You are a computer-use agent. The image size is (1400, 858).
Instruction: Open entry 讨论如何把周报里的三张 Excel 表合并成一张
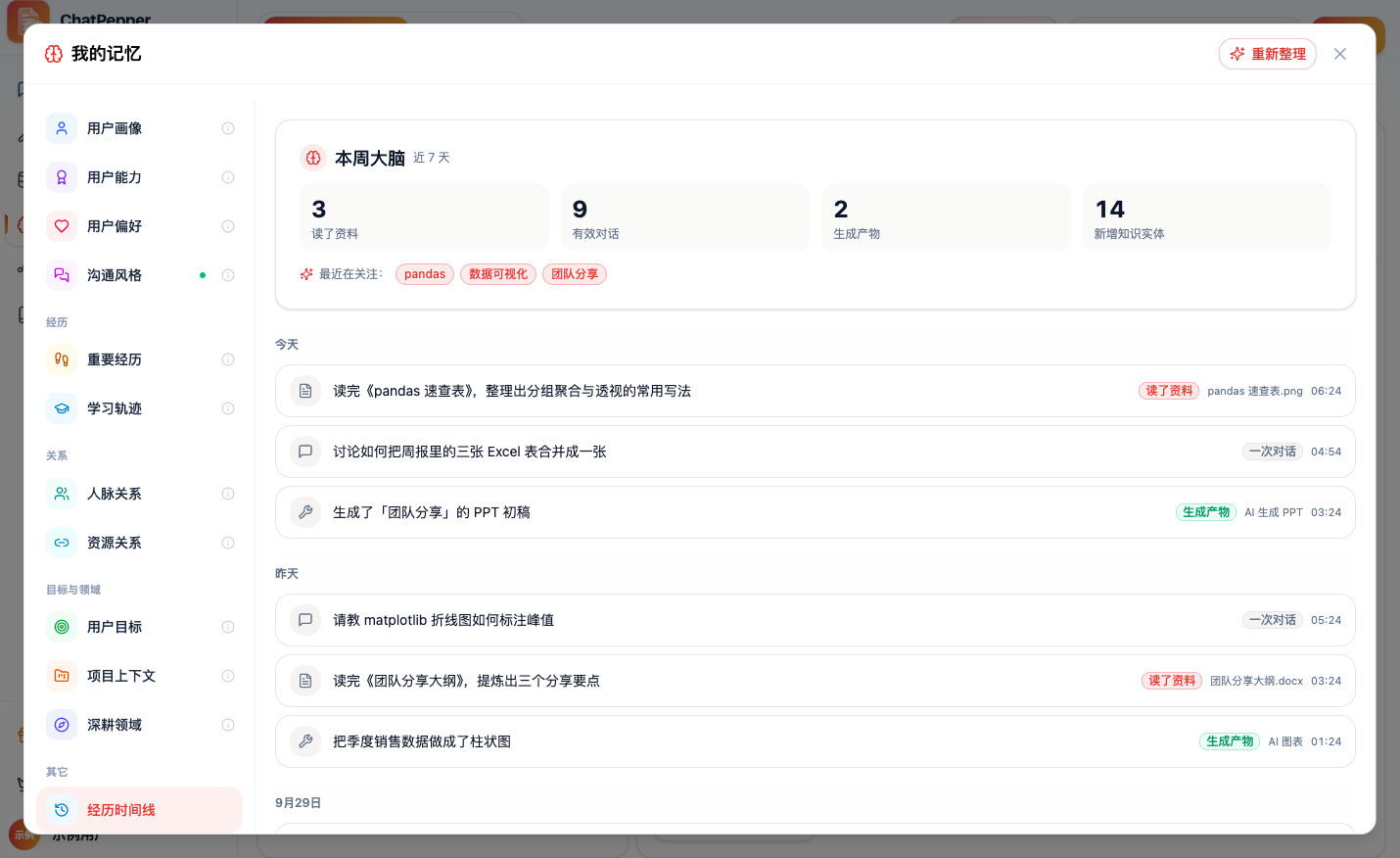(x=816, y=452)
